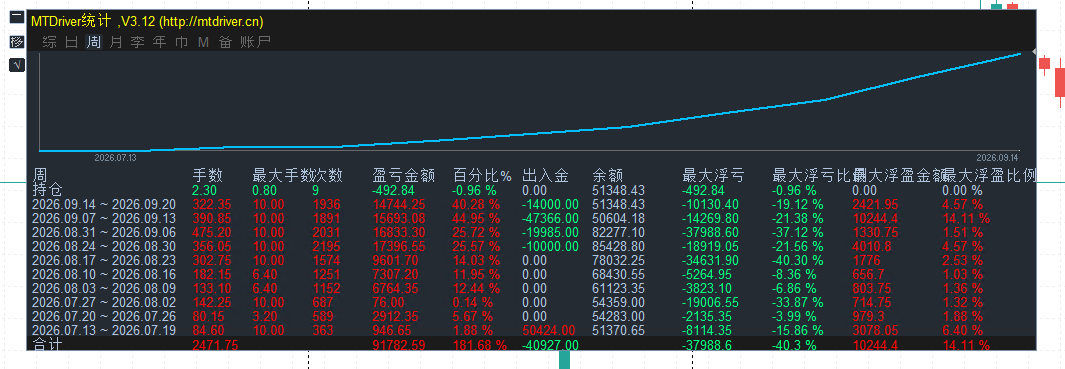1065x369 pixels.
Task: Click chart end date 2026.09.14
Action: pyautogui.click(x=998, y=157)
